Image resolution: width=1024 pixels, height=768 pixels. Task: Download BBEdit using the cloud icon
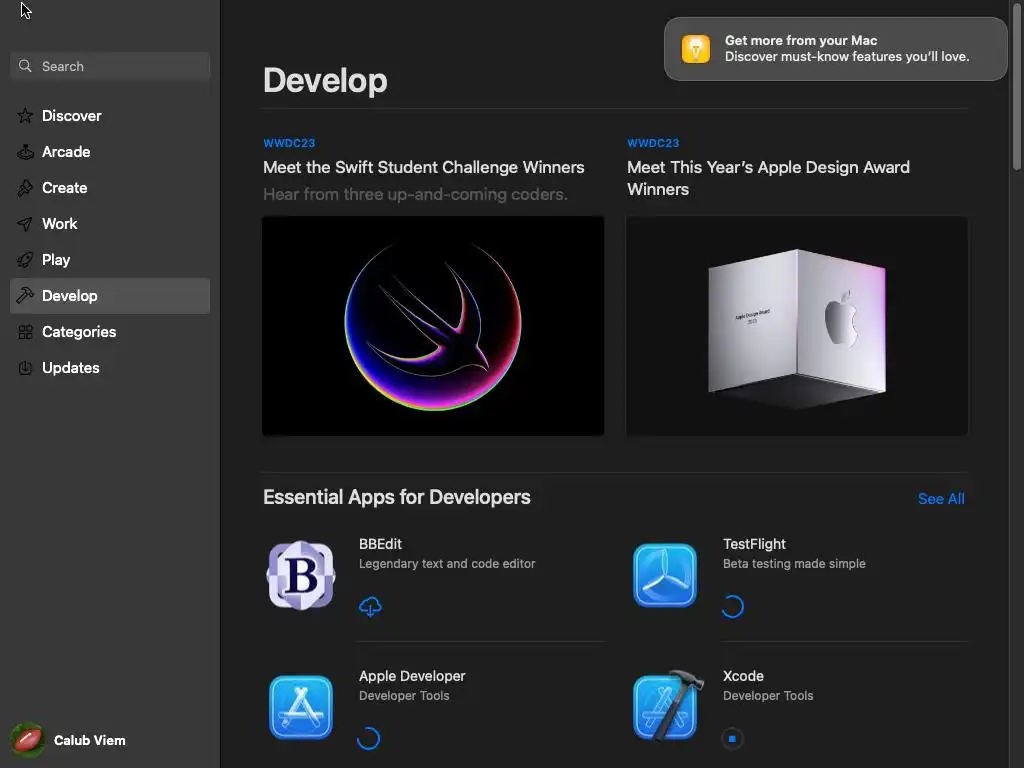pos(370,607)
